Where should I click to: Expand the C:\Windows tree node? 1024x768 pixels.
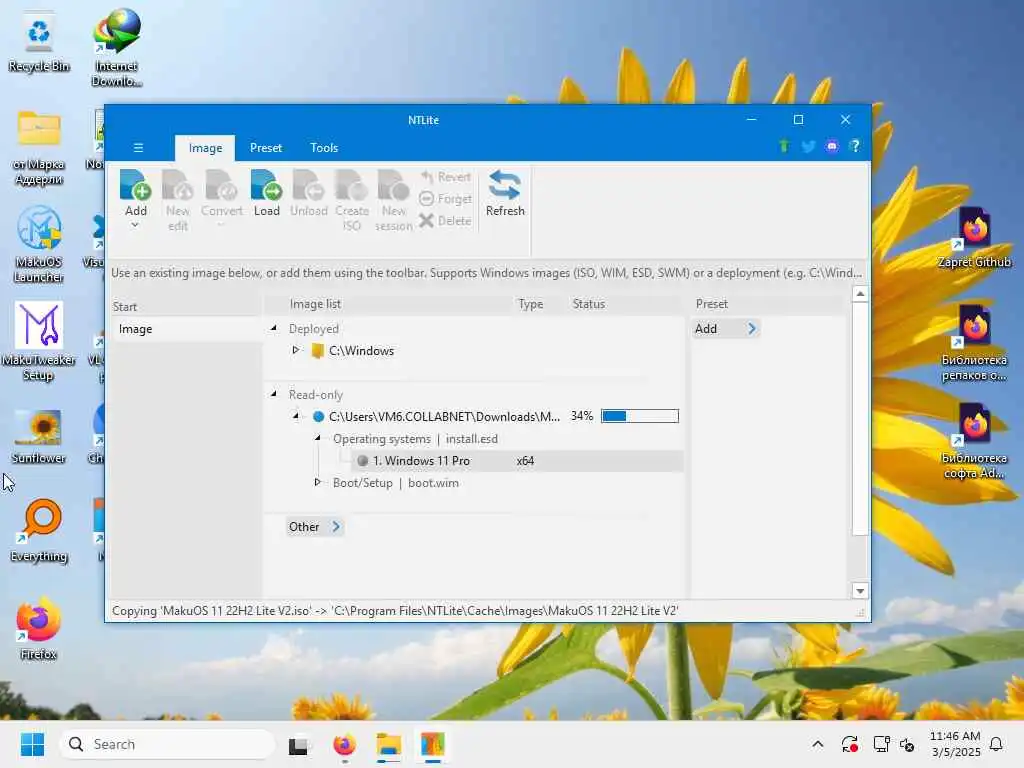coord(295,351)
